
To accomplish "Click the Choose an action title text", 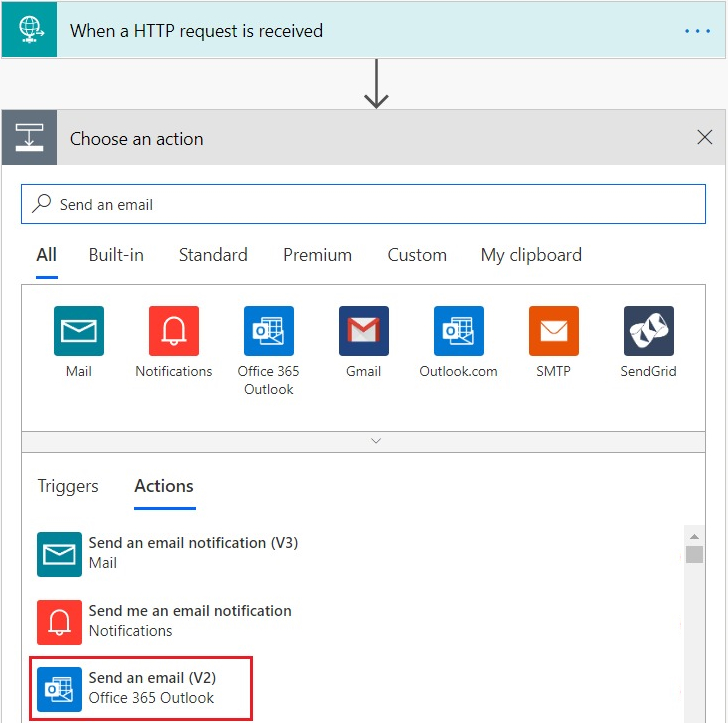I will point(136,139).
